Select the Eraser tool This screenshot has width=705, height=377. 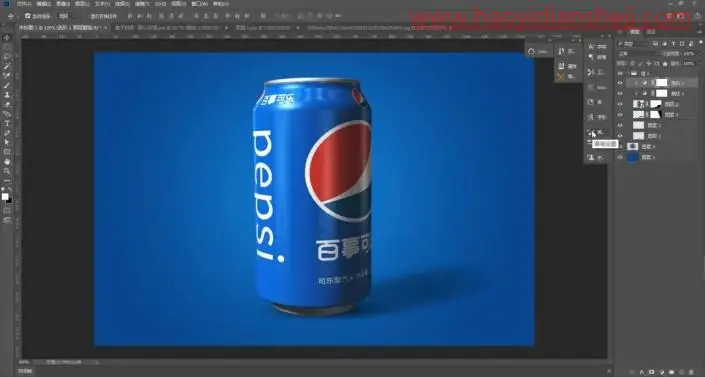pos(7,104)
